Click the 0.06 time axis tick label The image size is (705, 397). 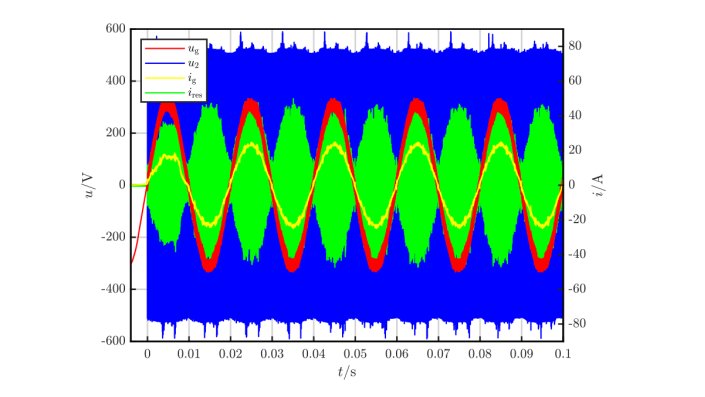click(397, 354)
